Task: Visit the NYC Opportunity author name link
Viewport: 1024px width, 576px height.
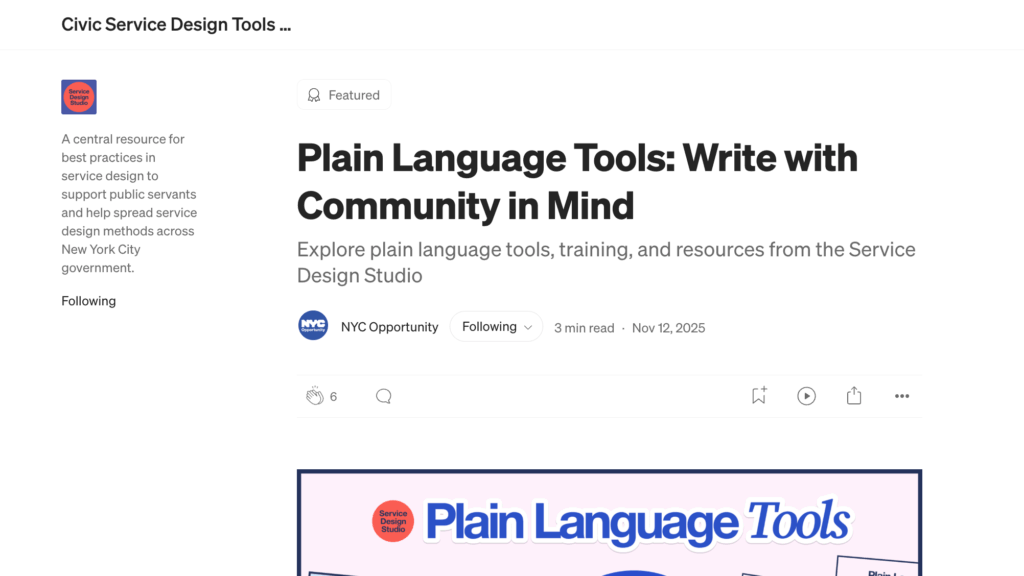Action: [x=389, y=327]
